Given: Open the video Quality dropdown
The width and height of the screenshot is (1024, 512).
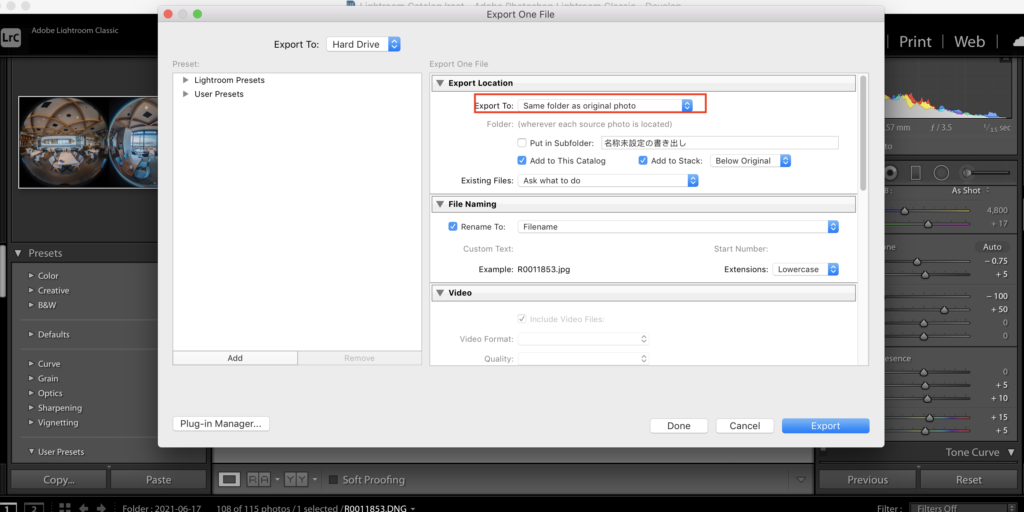Looking at the screenshot, I should [583, 359].
